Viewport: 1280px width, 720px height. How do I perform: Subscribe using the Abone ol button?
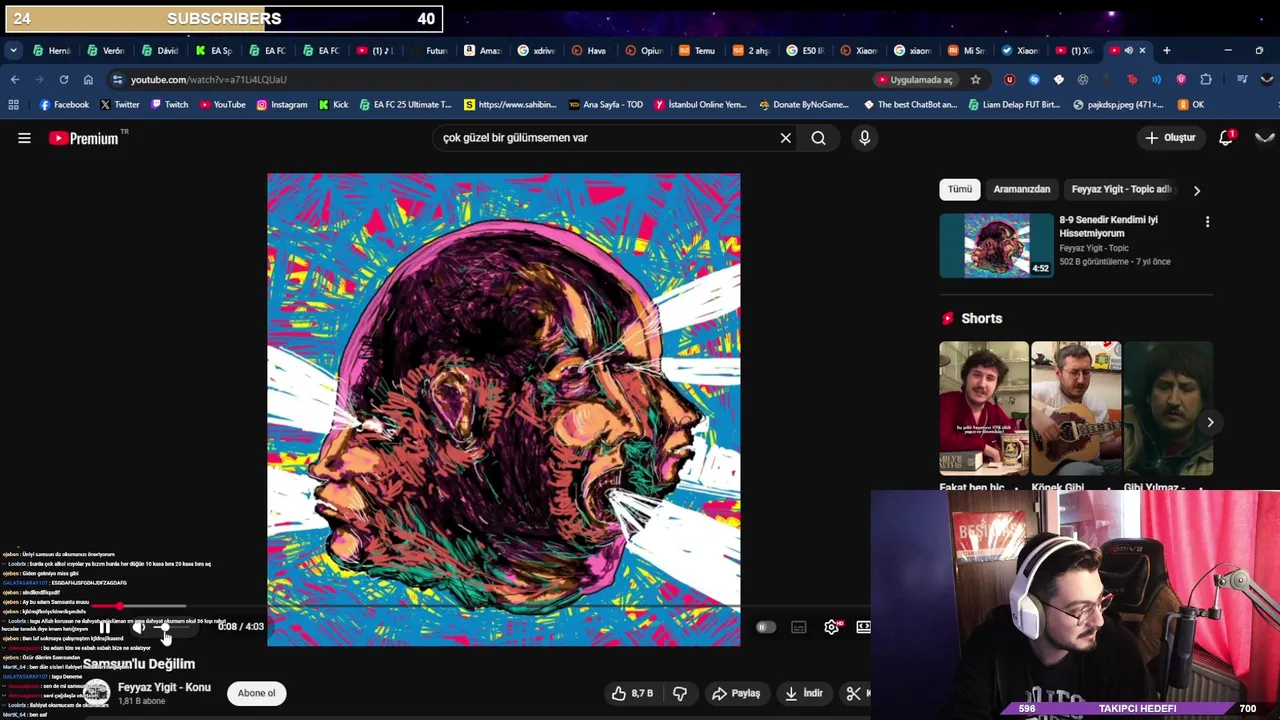tap(256, 693)
